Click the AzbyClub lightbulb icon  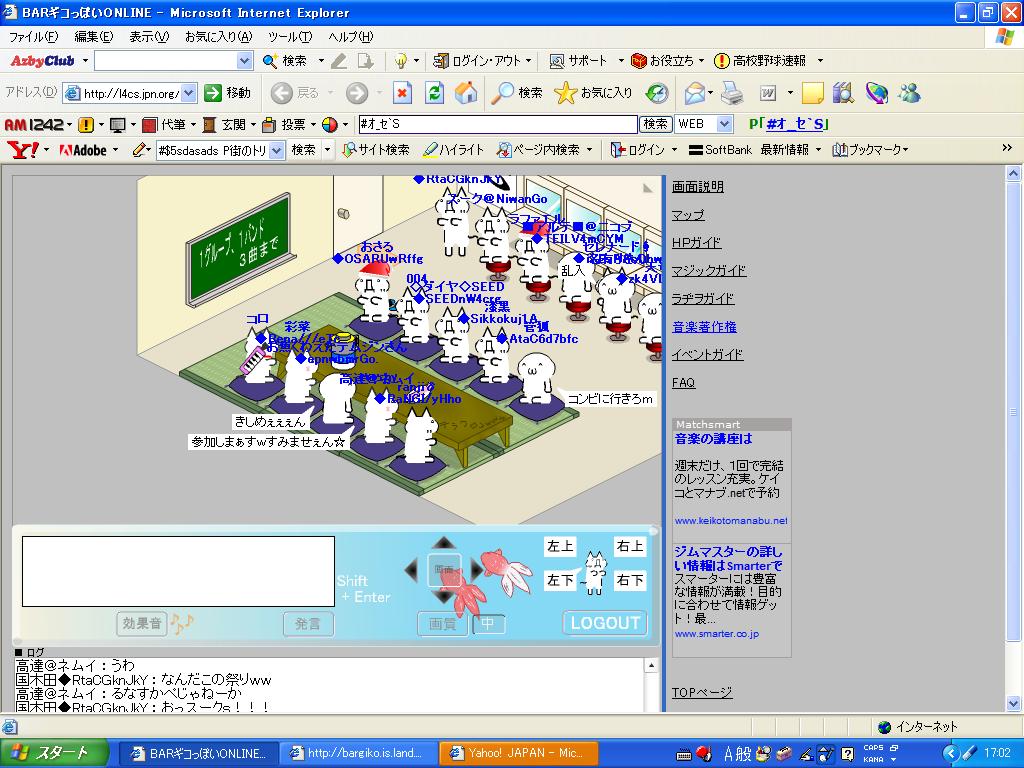[x=401, y=61]
